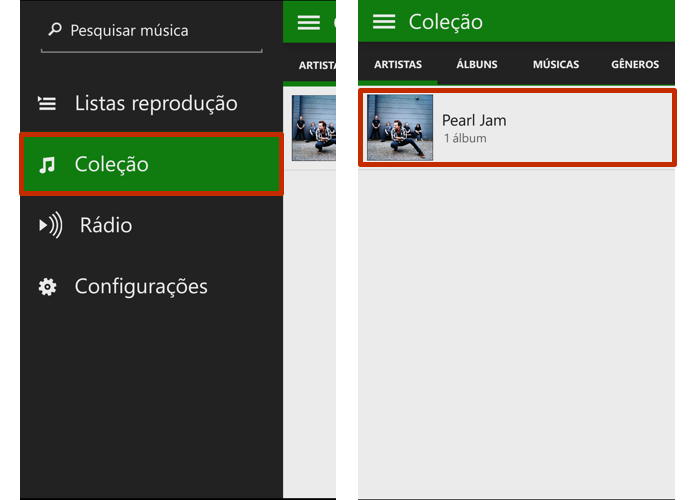
Task: Click band photo thumbnail in middle panel
Action: point(314,128)
